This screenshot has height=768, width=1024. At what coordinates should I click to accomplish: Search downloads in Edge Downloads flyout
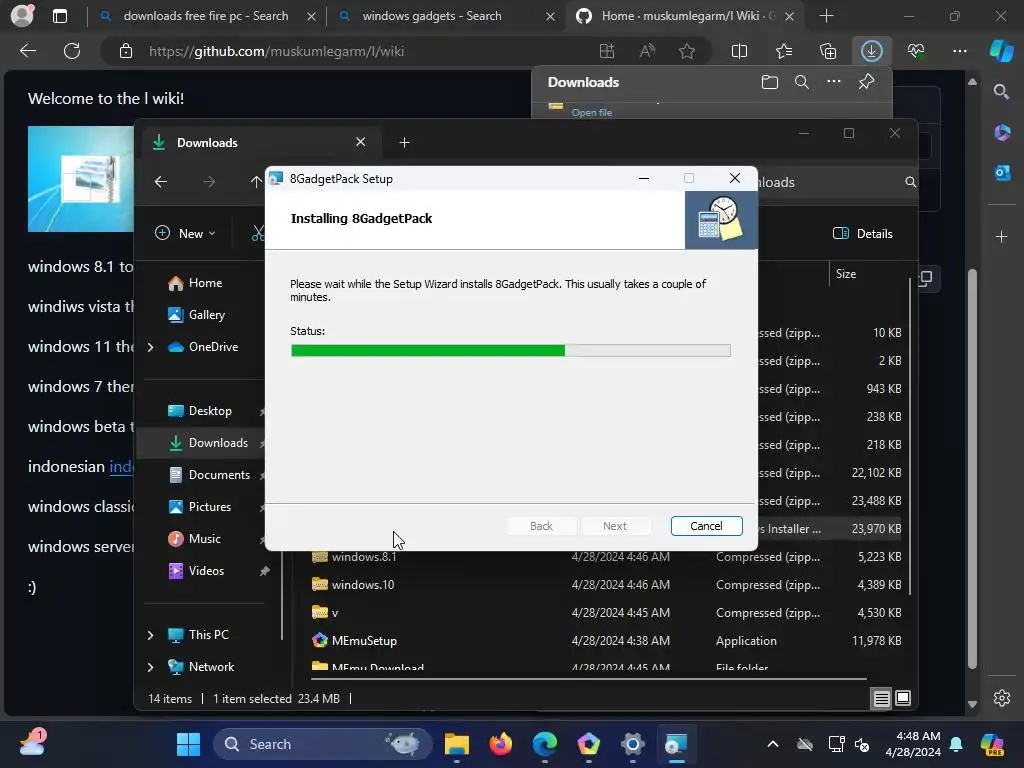801,82
